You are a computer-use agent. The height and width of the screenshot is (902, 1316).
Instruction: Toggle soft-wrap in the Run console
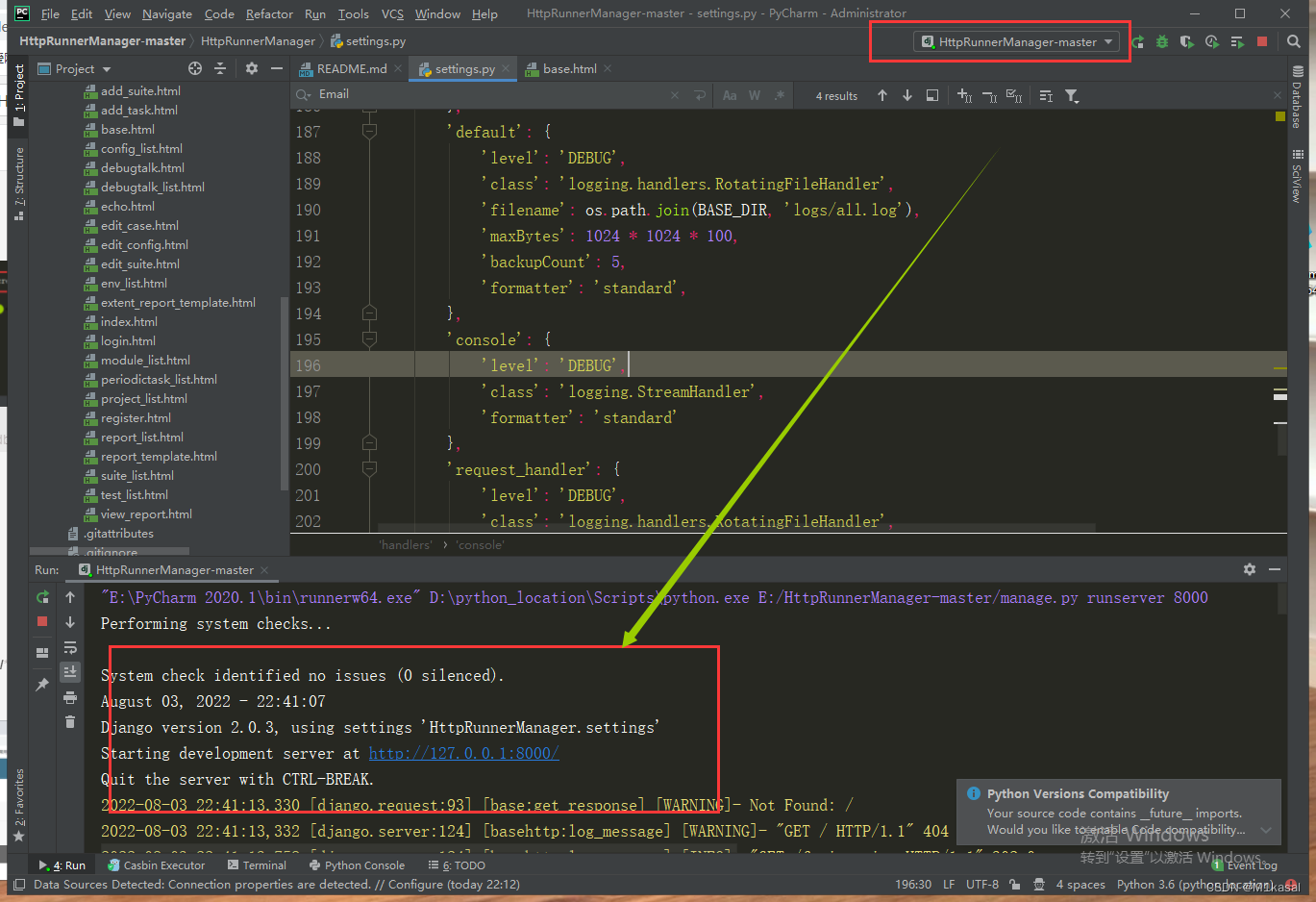[70, 647]
